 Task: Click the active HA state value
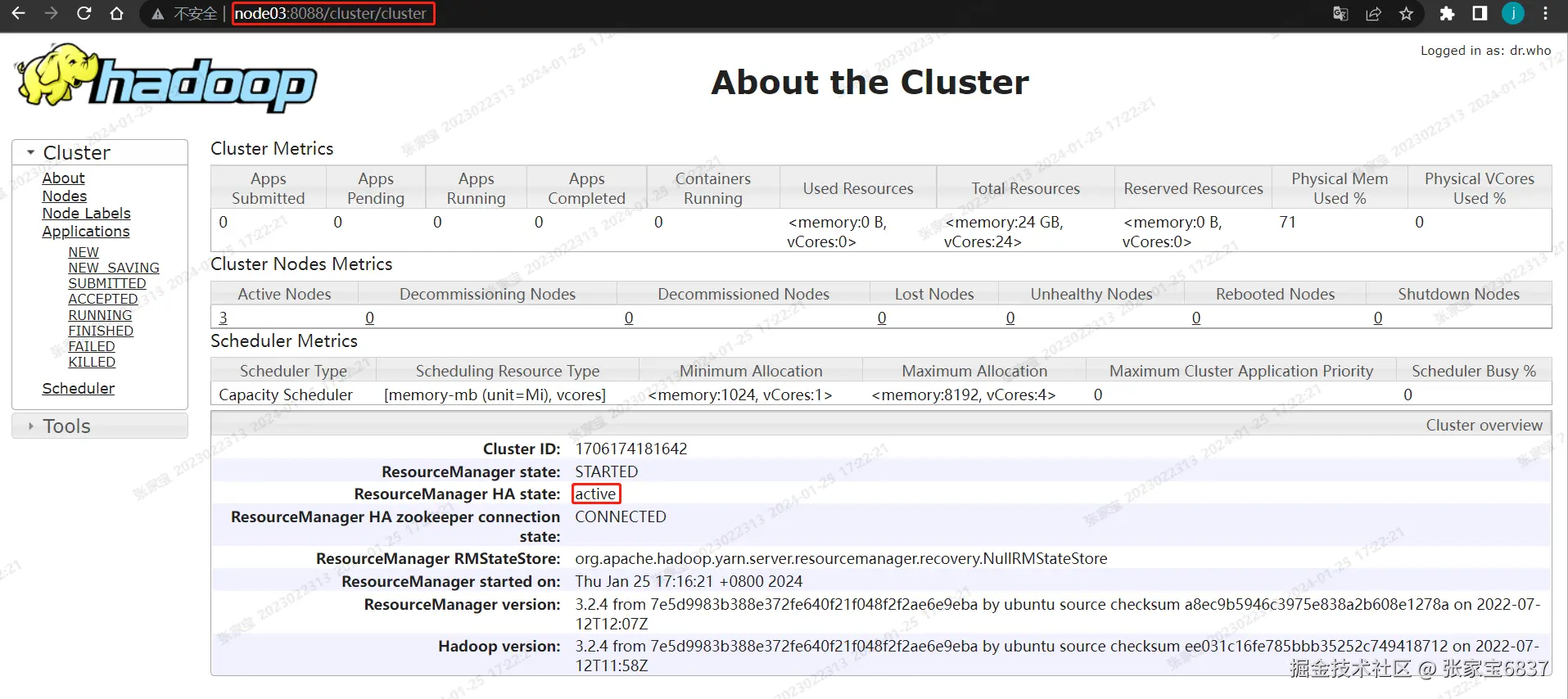595,494
